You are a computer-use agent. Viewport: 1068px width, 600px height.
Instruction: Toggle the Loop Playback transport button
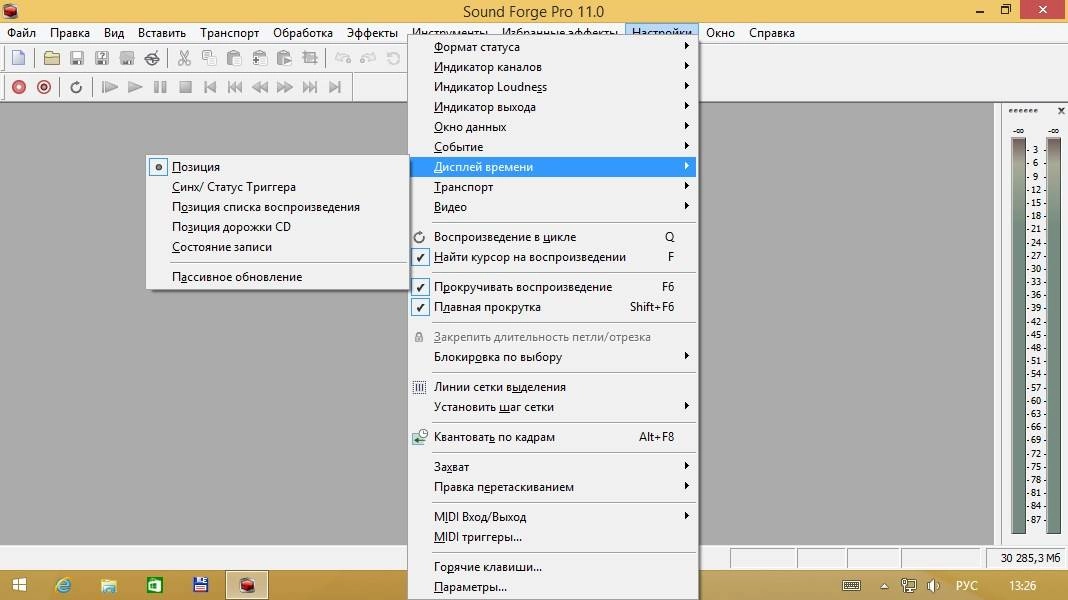(76, 87)
